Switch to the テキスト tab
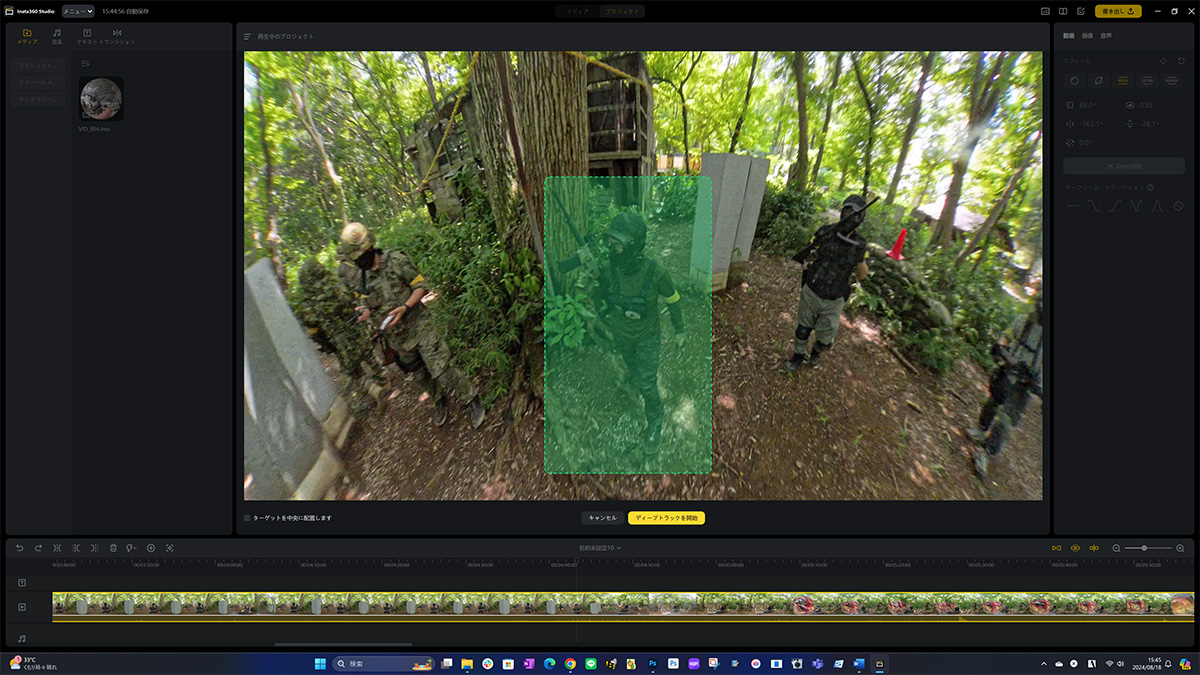Screen dimensions: 1200x675 (87, 37)
